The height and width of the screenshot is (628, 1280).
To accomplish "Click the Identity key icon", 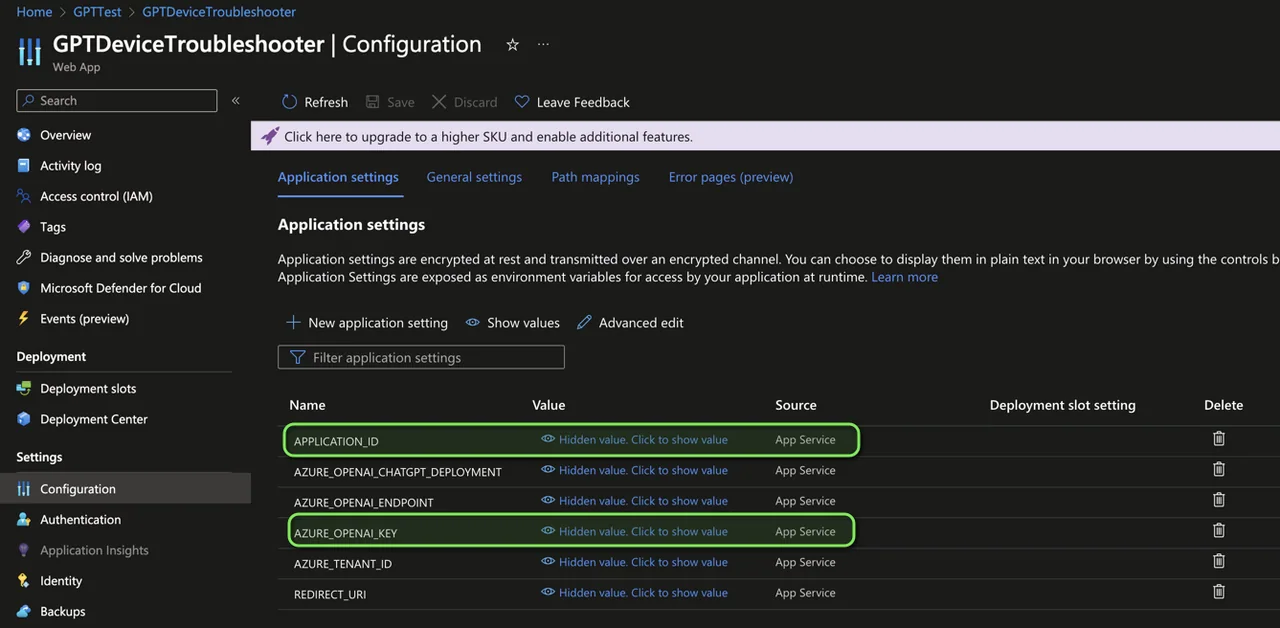I will point(24,581).
